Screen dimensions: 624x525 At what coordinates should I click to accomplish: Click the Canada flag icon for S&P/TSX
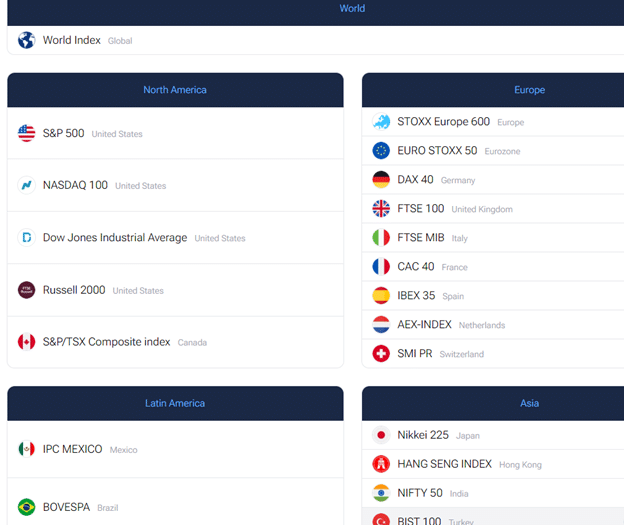point(27,342)
